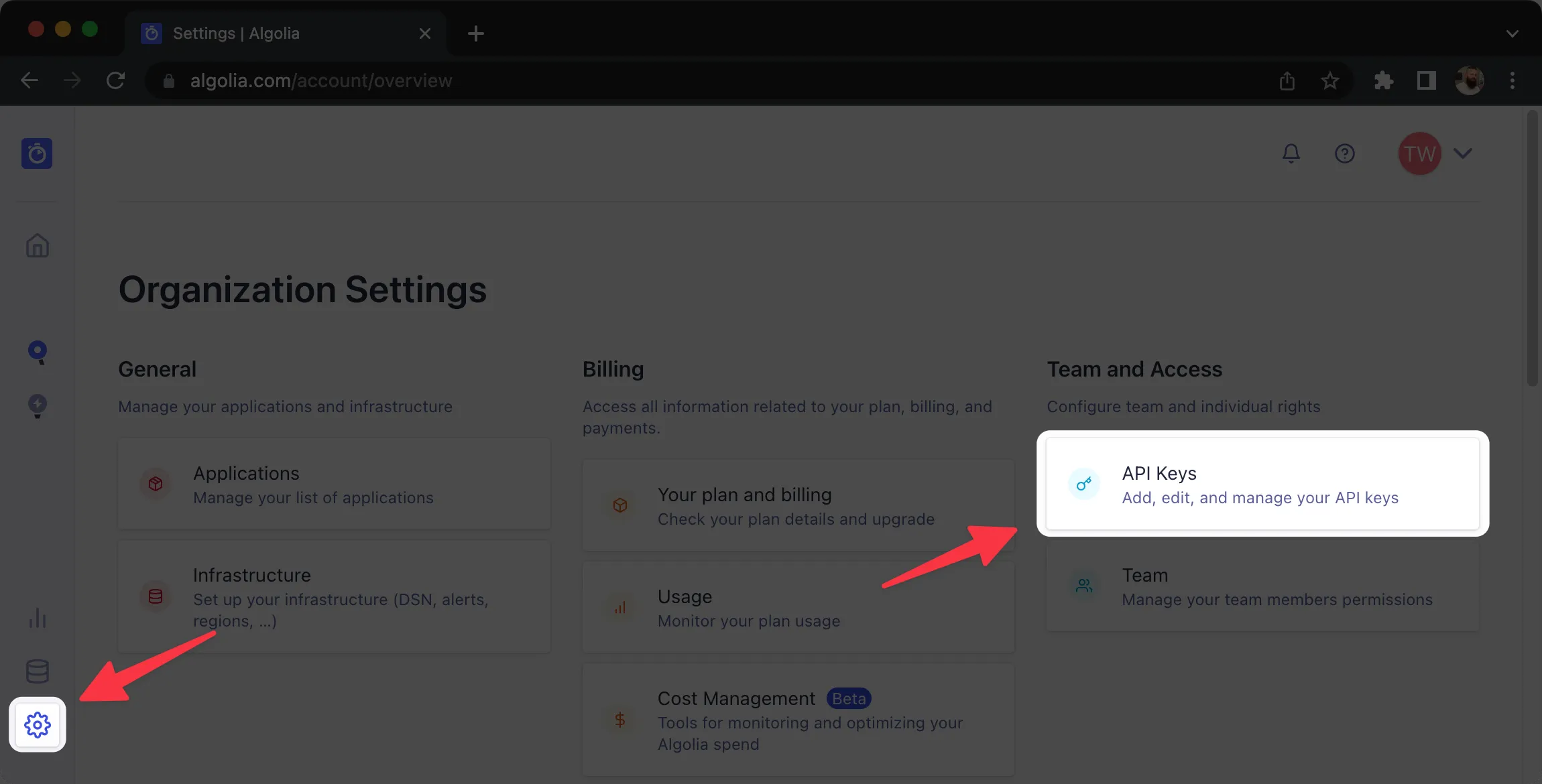This screenshot has width=1542, height=784.
Task: Open the Chrome profile picture
Action: coord(1470,80)
